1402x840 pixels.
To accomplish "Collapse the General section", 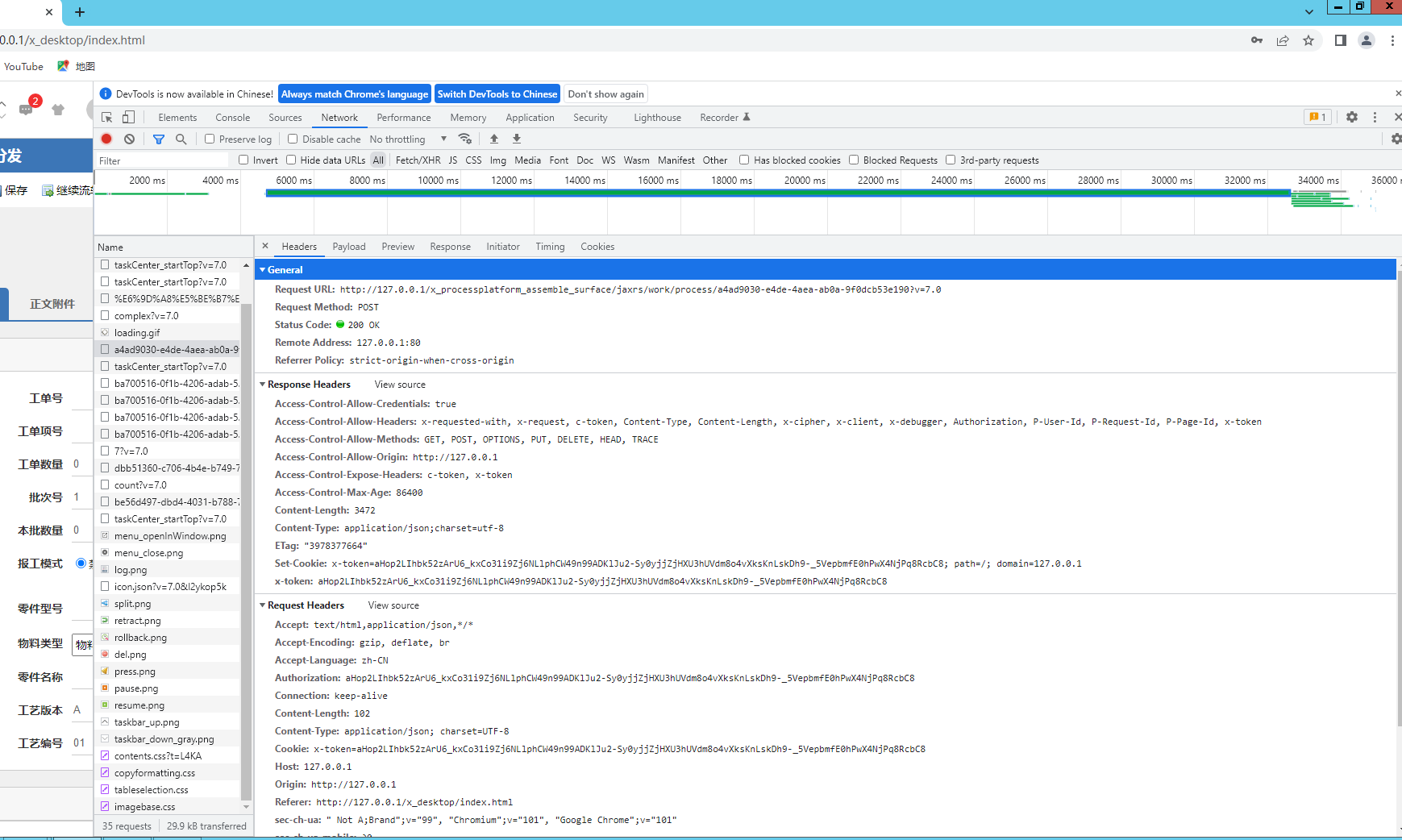I will click(263, 269).
